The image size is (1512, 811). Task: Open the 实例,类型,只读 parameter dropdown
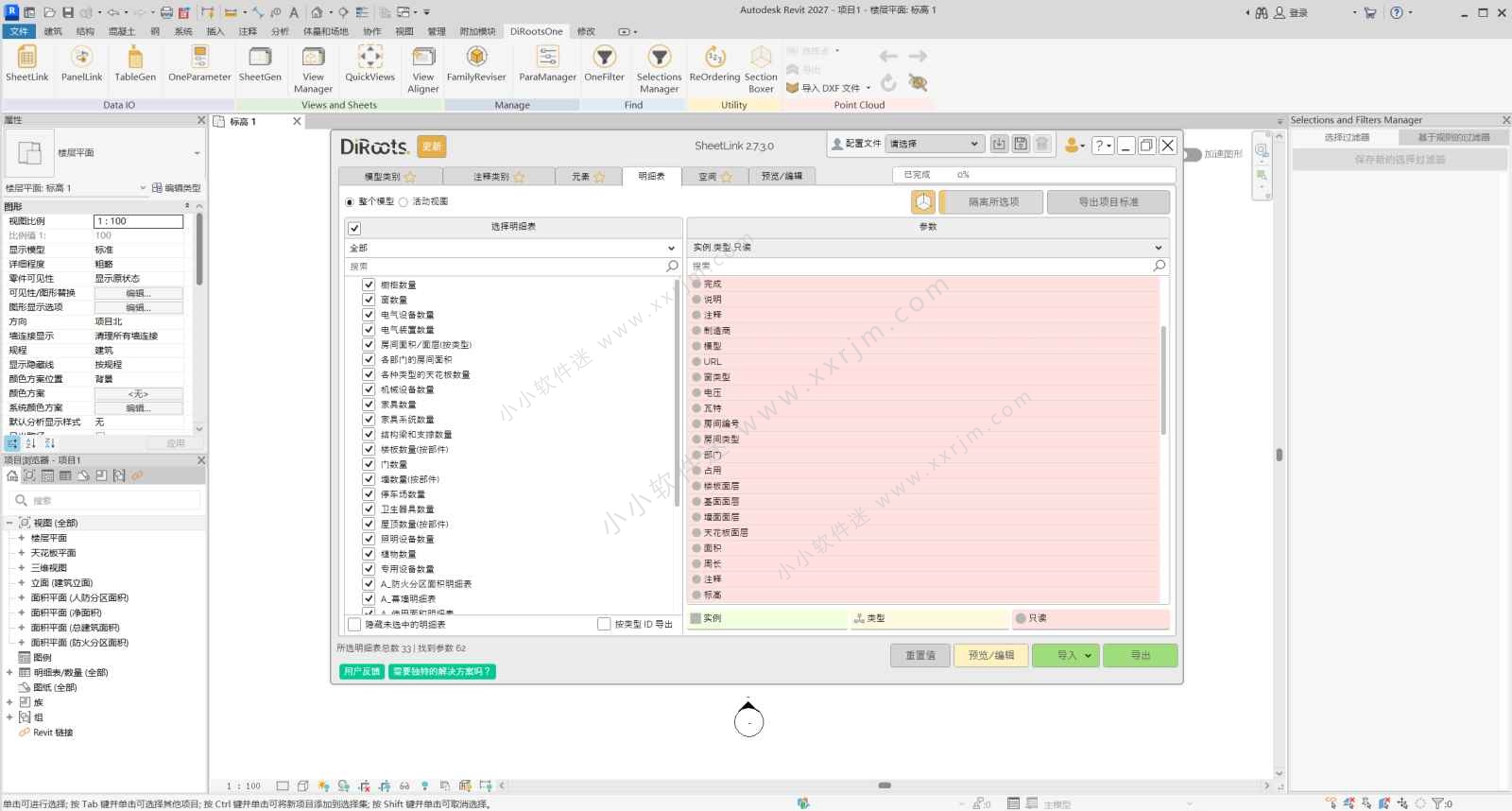928,248
